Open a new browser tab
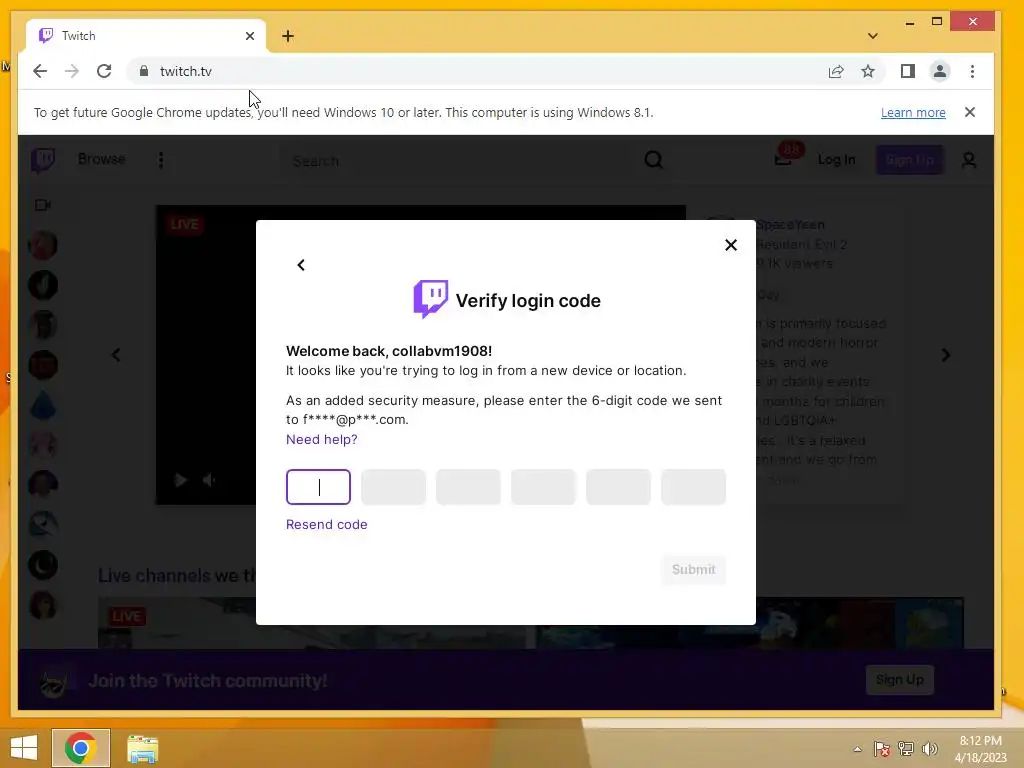Screen dimensions: 1024x768 click(288, 36)
